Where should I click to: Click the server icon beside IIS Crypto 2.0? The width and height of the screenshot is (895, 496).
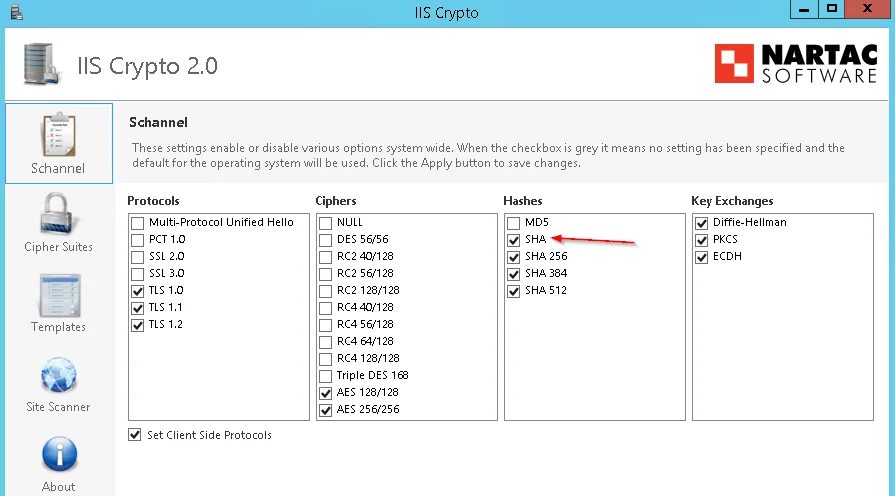[x=42, y=64]
